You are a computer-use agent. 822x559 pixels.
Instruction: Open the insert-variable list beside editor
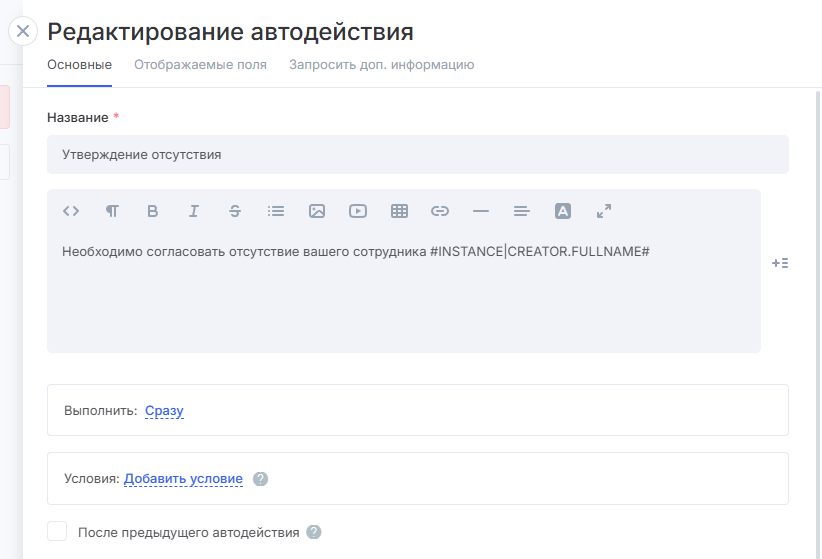pos(780,263)
